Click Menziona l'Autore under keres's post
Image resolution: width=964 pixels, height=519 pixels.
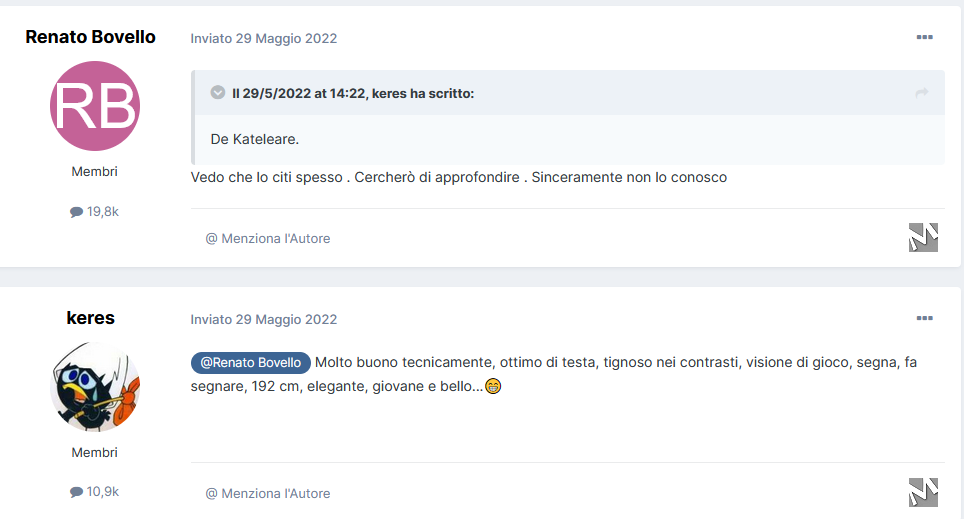click(267, 494)
